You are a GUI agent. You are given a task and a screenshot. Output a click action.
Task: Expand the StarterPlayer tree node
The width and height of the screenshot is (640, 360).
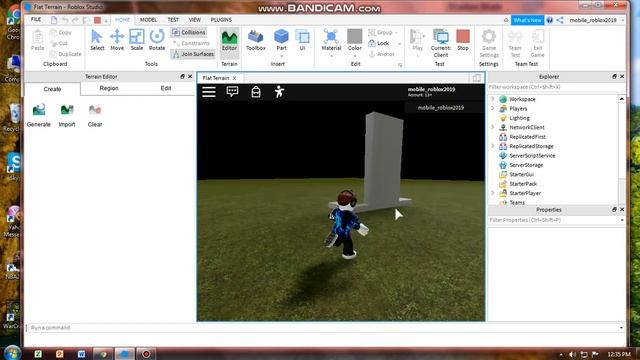tap(493, 193)
